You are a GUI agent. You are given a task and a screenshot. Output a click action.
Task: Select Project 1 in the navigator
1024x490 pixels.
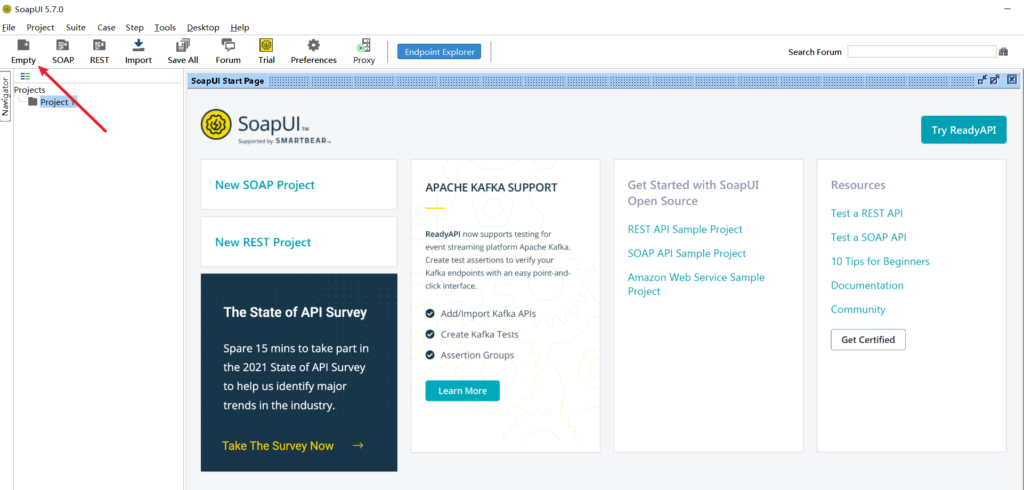(x=58, y=102)
